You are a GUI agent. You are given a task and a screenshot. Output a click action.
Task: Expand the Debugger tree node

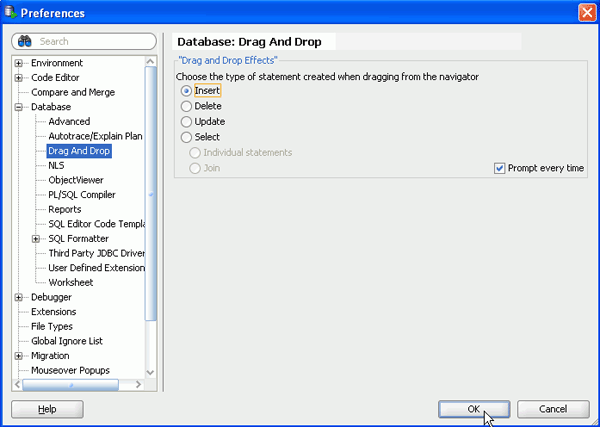[x=18, y=297]
